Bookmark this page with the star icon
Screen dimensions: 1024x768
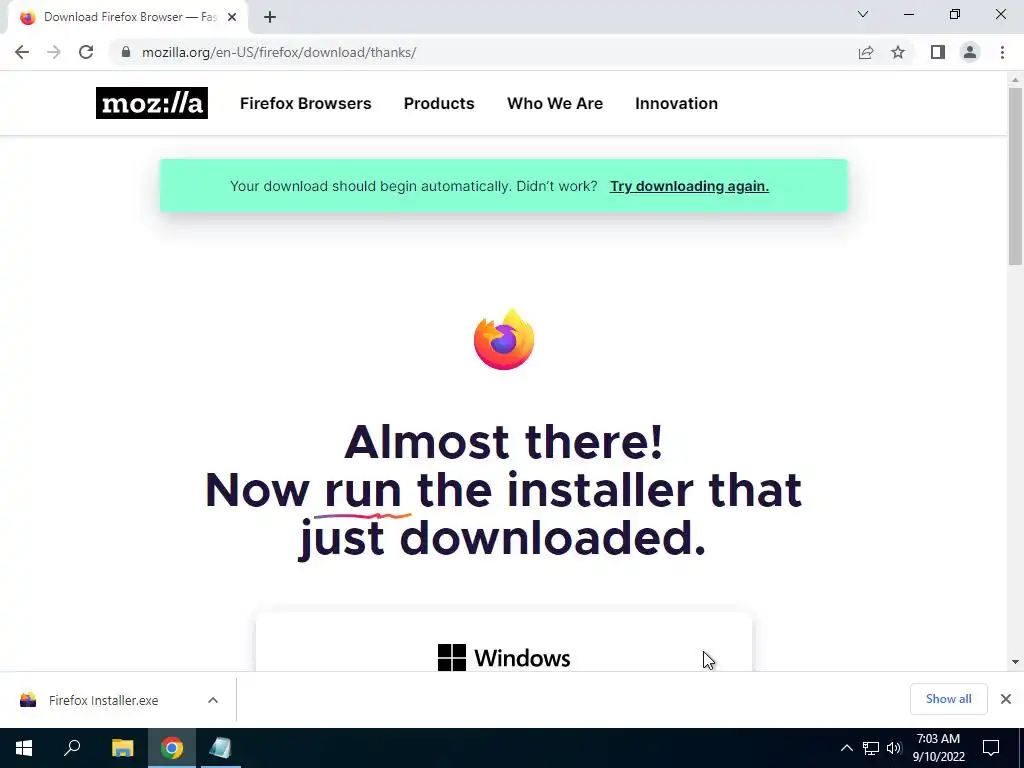click(x=898, y=52)
